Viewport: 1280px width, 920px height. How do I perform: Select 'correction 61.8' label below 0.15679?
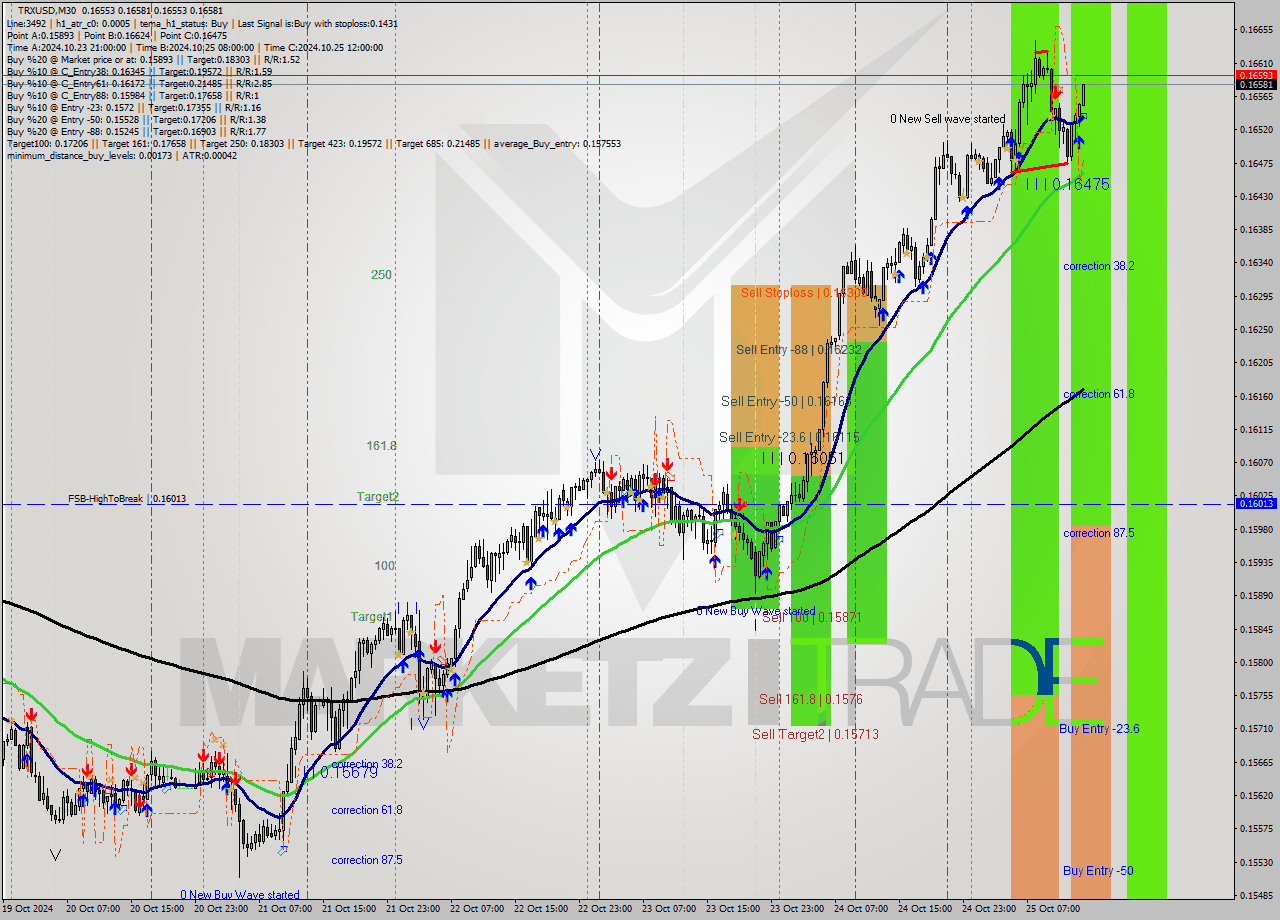367,810
